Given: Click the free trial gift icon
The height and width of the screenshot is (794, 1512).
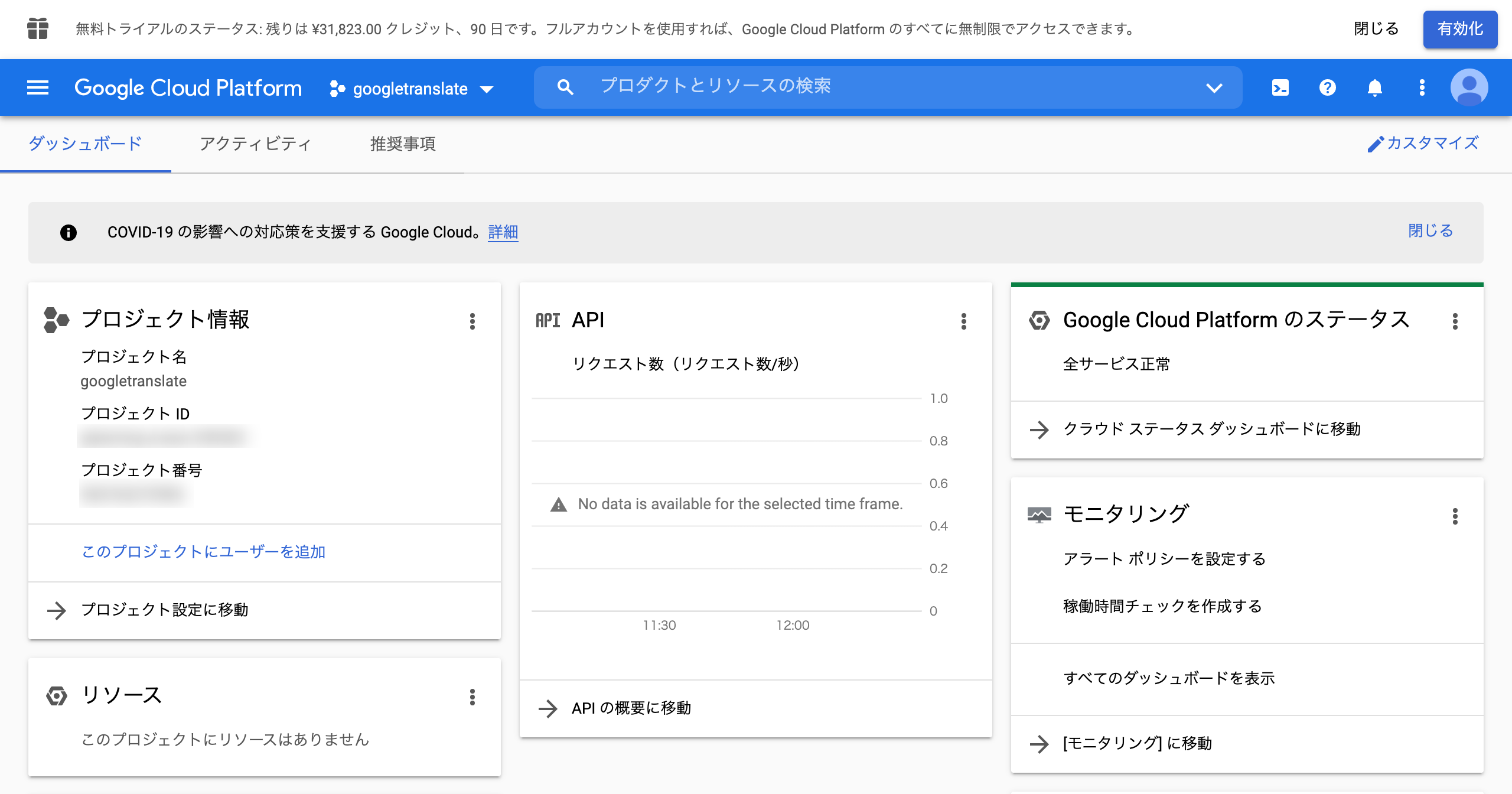Looking at the screenshot, I should click(x=38, y=28).
